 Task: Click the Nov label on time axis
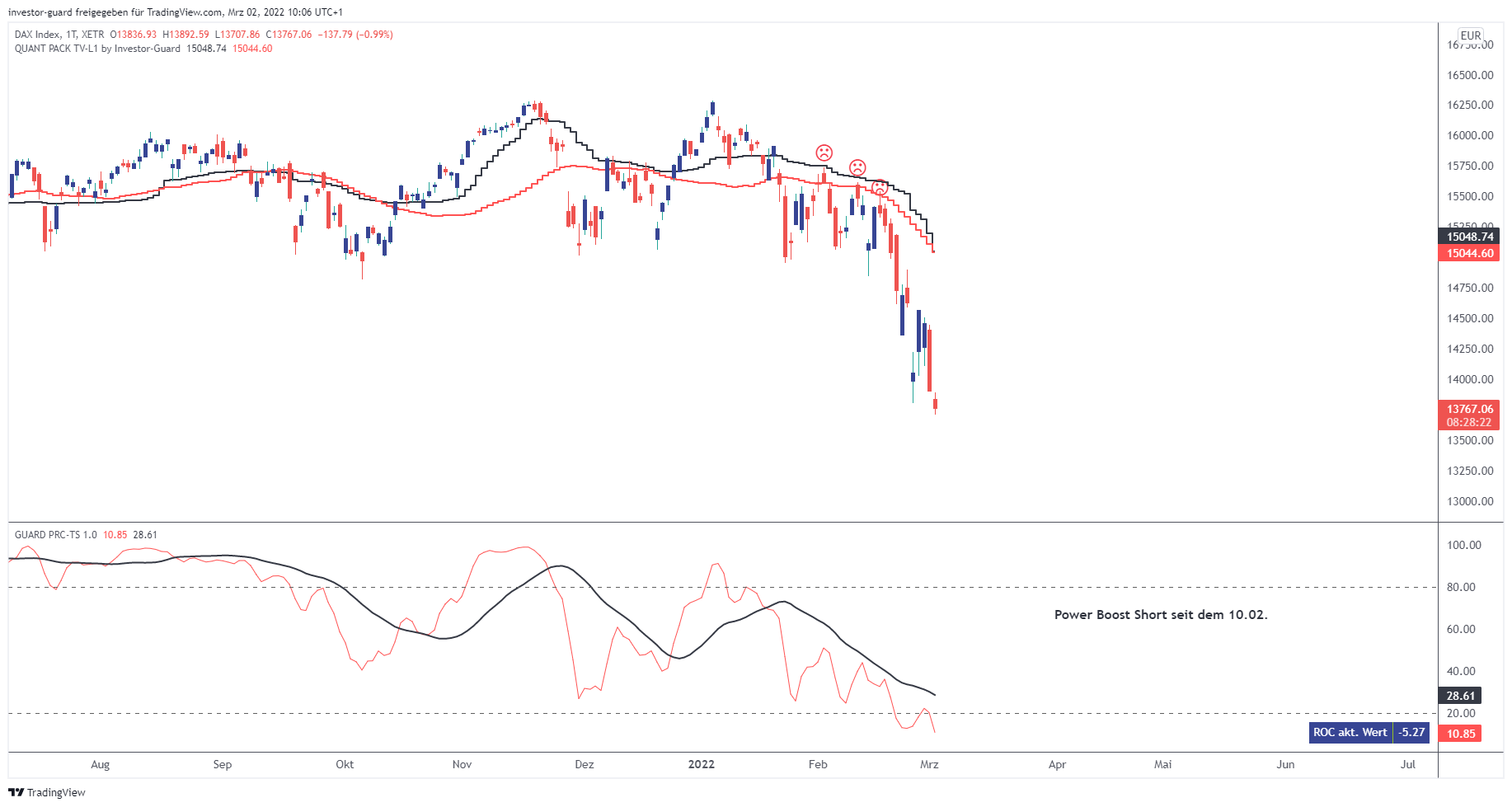pyautogui.click(x=462, y=764)
